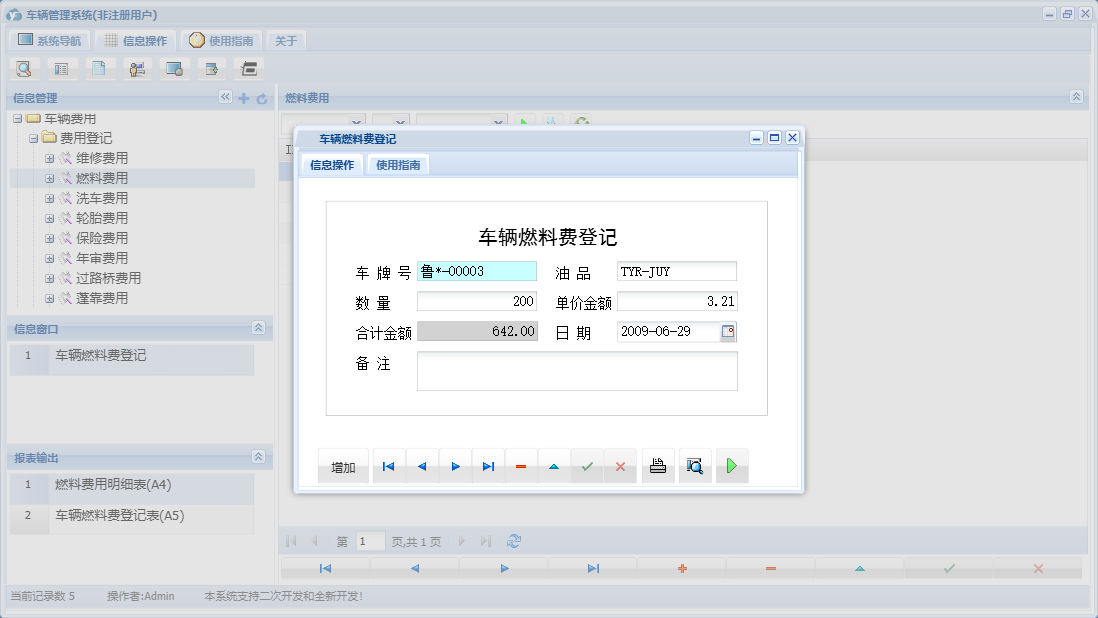Print the fuel fee record

point(657,466)
